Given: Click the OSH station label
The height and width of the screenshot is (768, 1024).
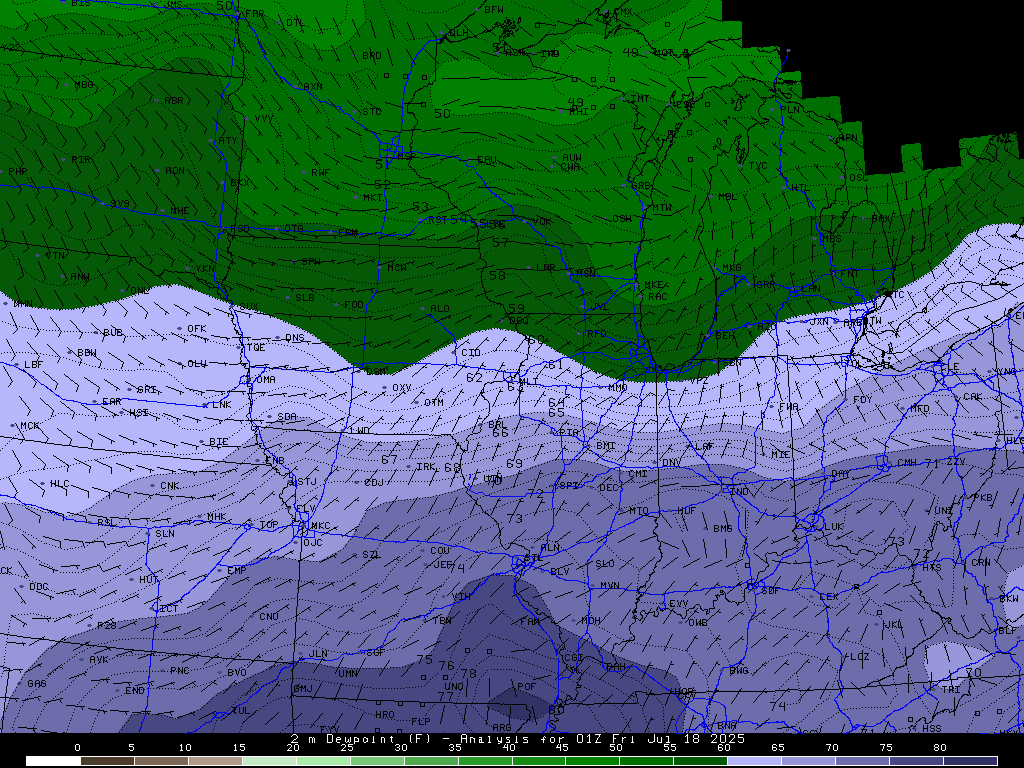Looking at the screenshot, I should pos(622,219).
